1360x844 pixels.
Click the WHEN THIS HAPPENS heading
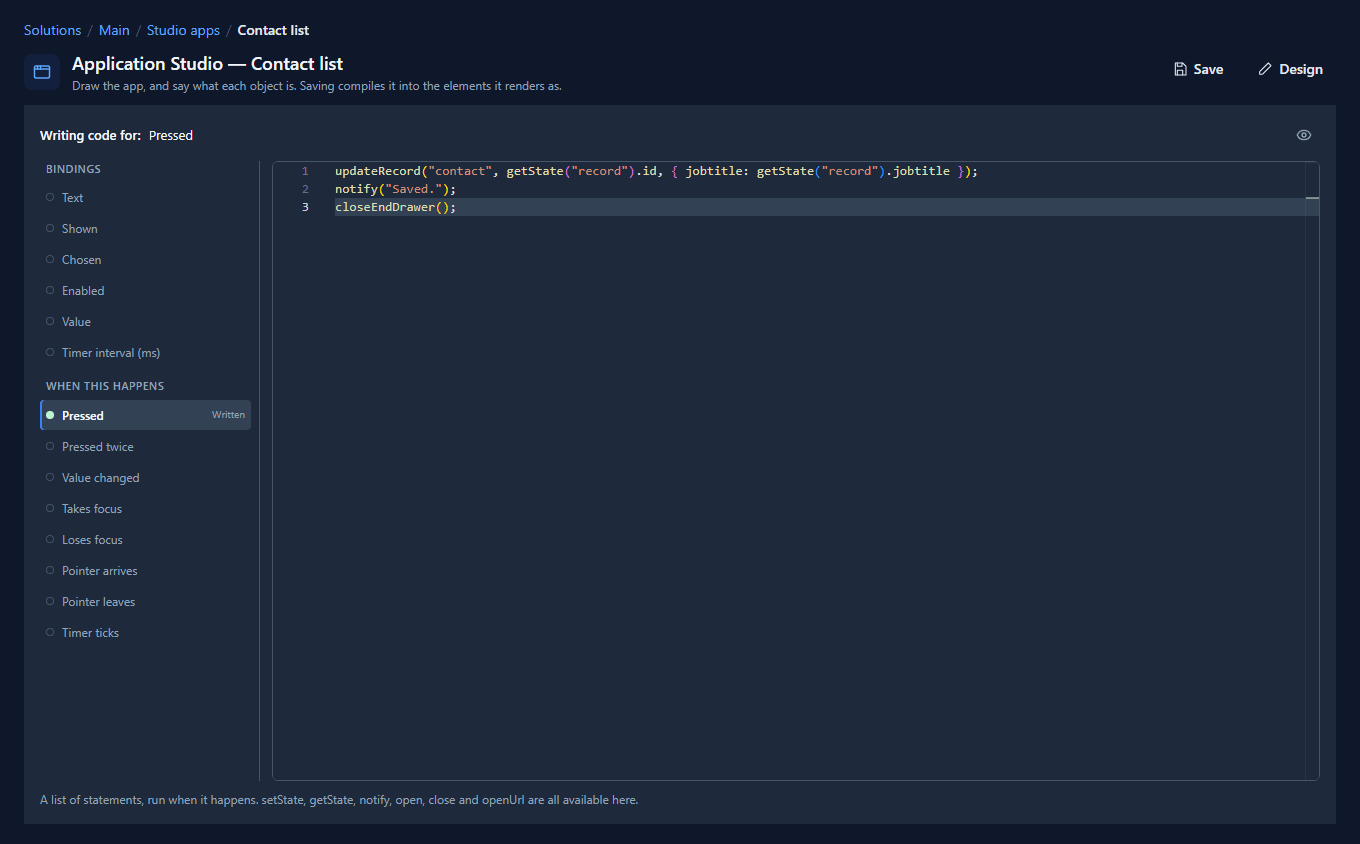(x=105, y=386)
